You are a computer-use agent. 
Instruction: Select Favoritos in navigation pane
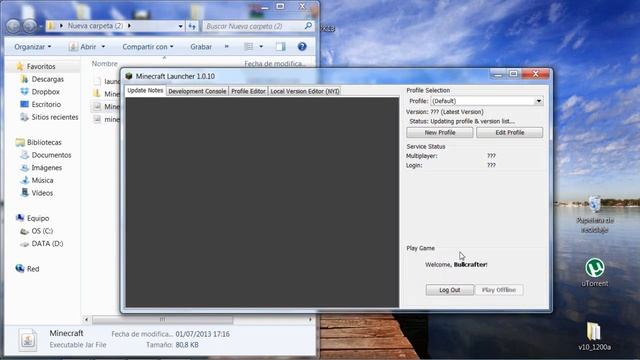pyautogui.click(x=41, y=67)
